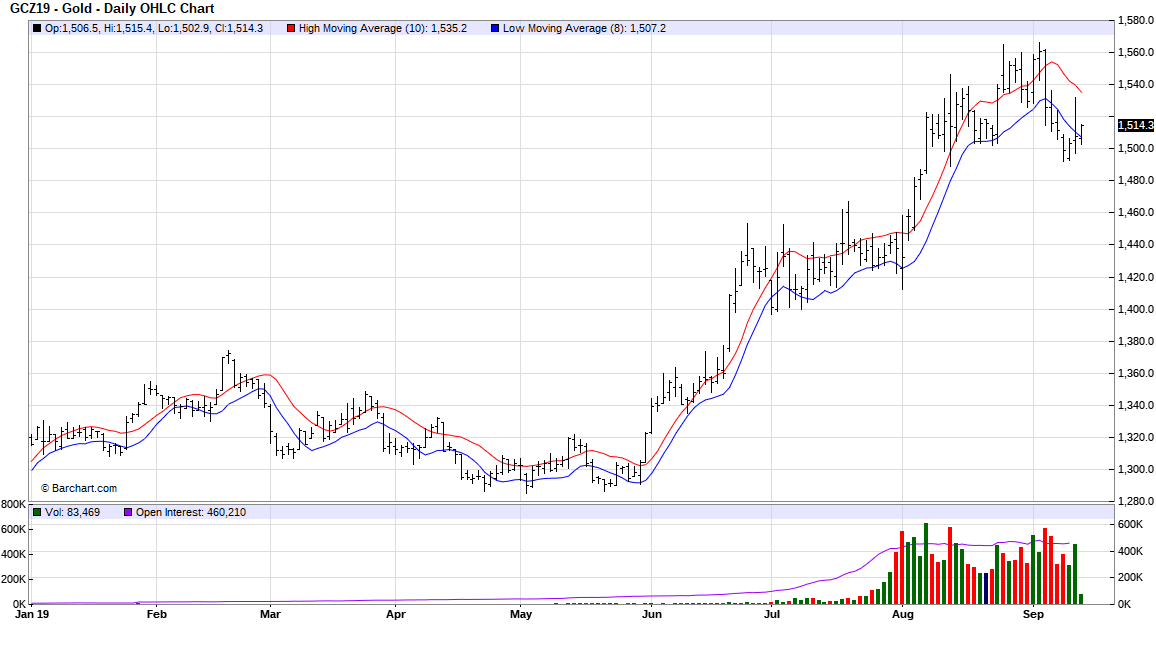Click the 1,514.3 current price marker
1156x645 pixels.
[x=1136, y=125]
